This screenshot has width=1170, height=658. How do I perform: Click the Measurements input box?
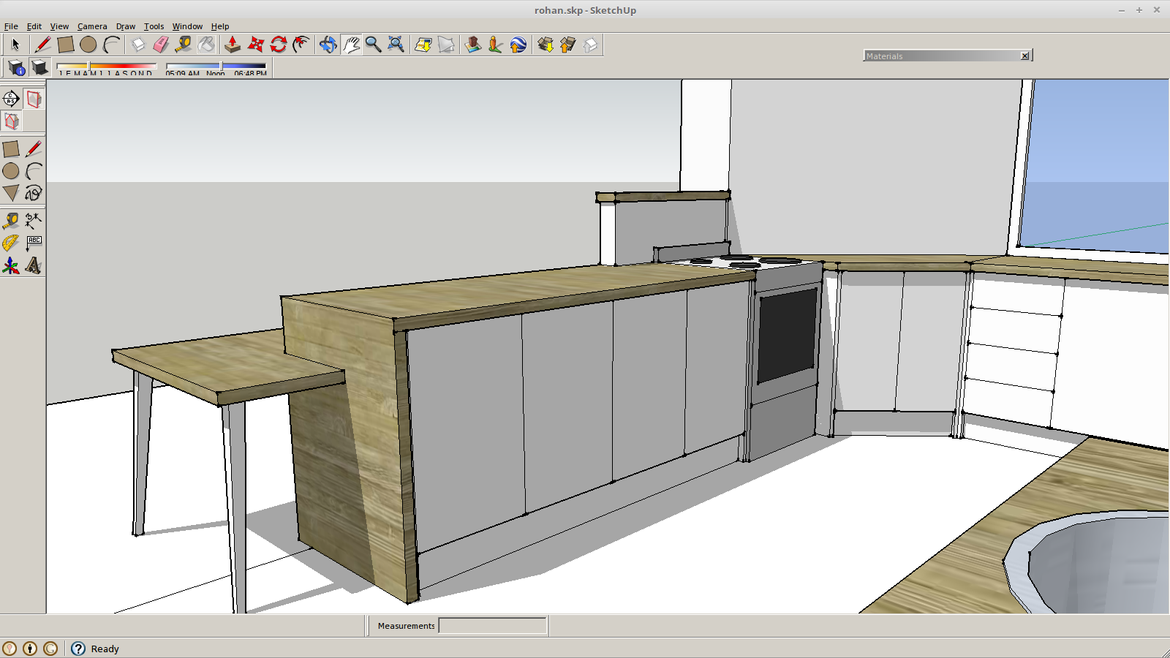[493, 626]
